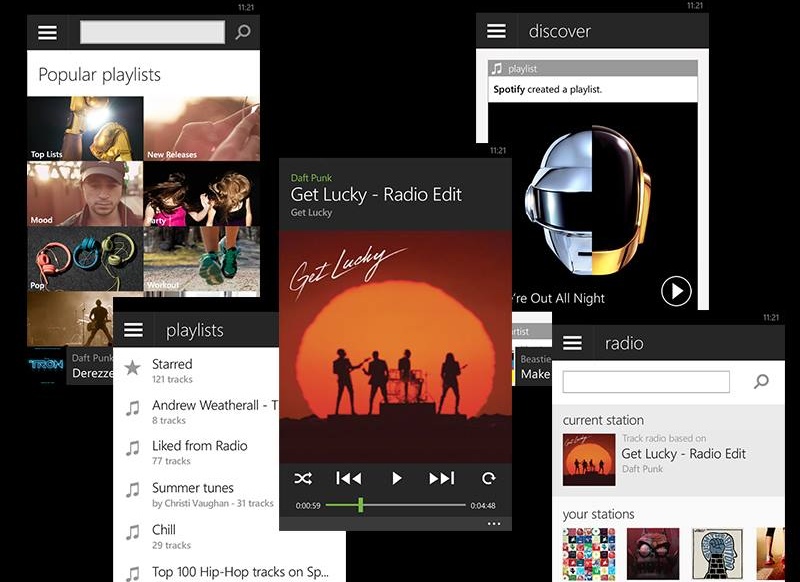800x582 pixels.
Task: Click the Daft Punk artist name in player
Action: click(x=311, y=178)
